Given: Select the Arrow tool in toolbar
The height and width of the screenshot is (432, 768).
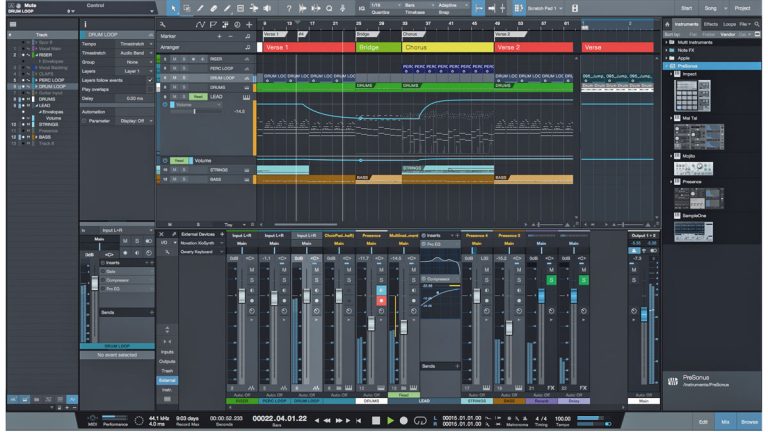Looking at the screenshot, I should [x=173, y=8].
